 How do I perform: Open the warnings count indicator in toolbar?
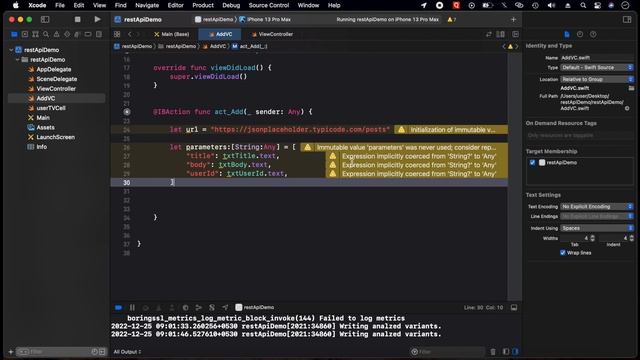[452, 19]
